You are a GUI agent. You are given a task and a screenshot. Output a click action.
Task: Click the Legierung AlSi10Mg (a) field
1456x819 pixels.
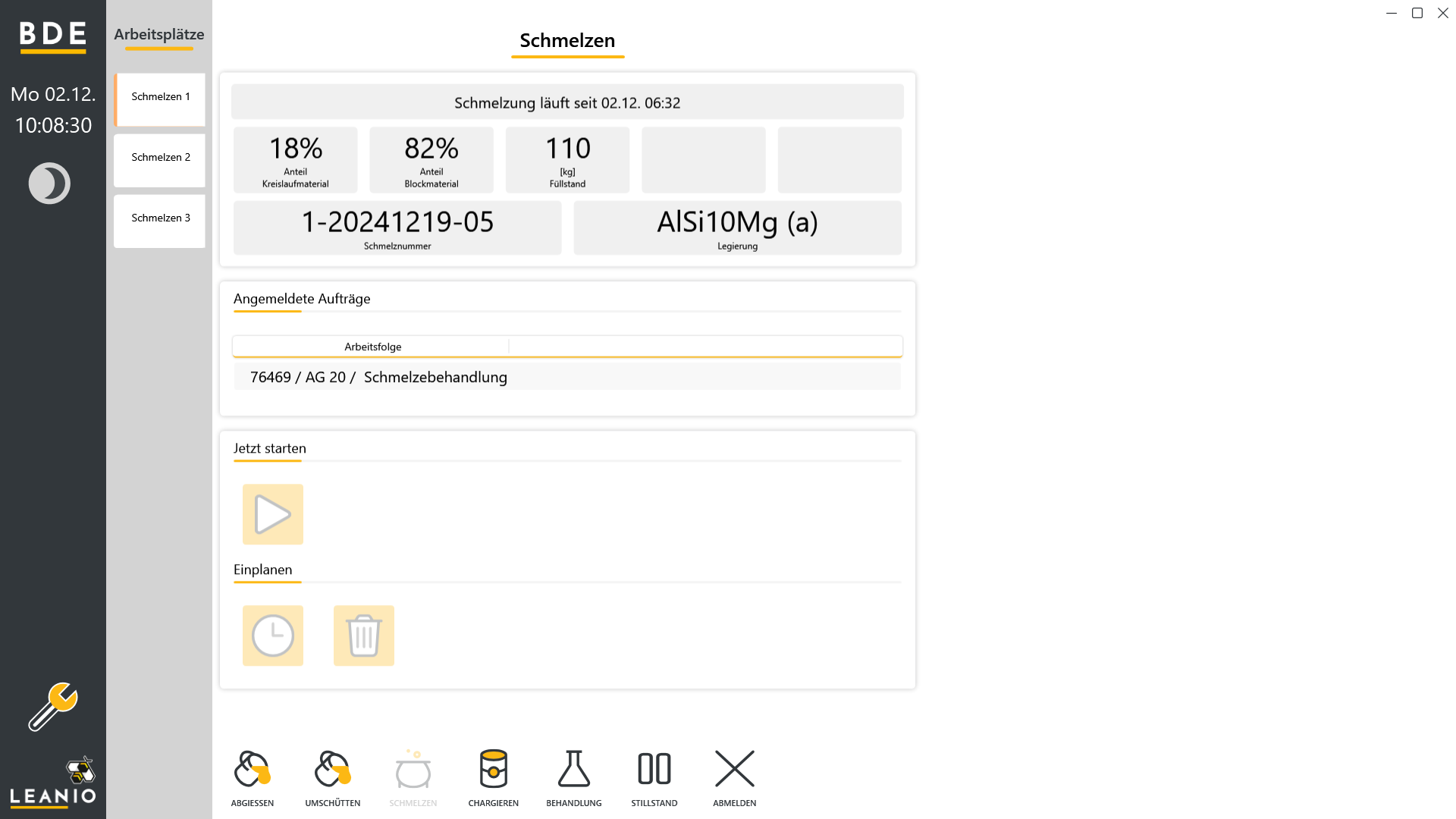pyautogui.click(x=738, y=228)
